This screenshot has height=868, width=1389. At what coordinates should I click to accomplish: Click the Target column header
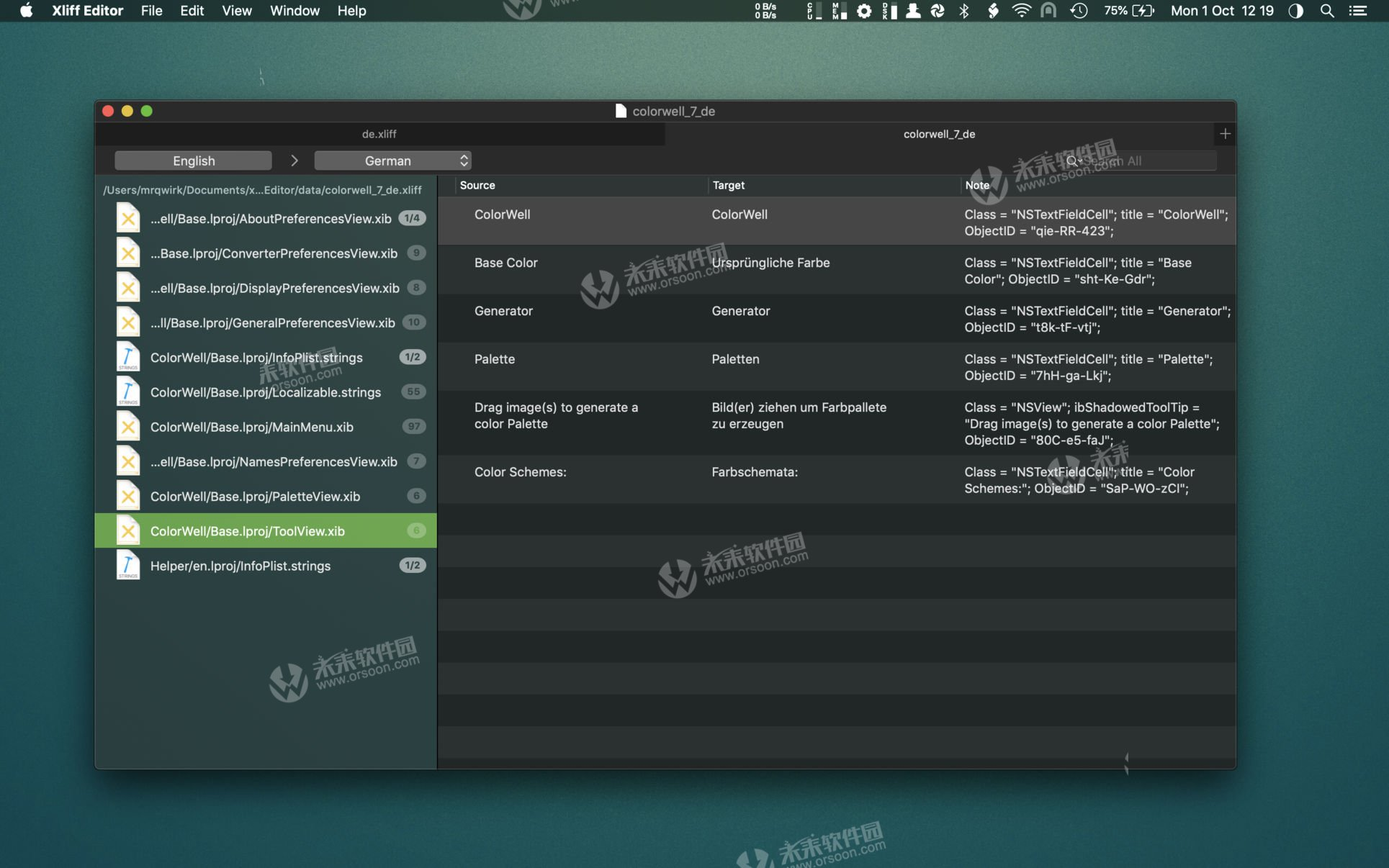[728, 185]
